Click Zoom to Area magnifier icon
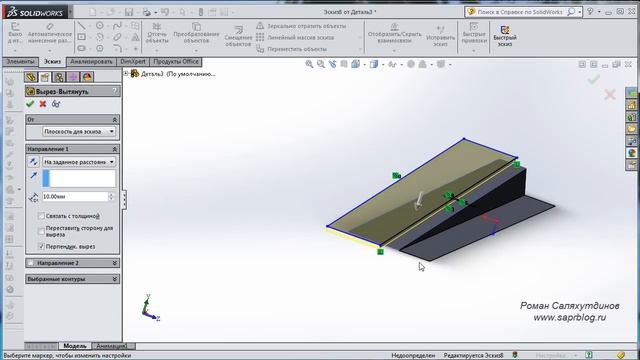Viewport: 640px width, 360px height. tap(321, 64)
